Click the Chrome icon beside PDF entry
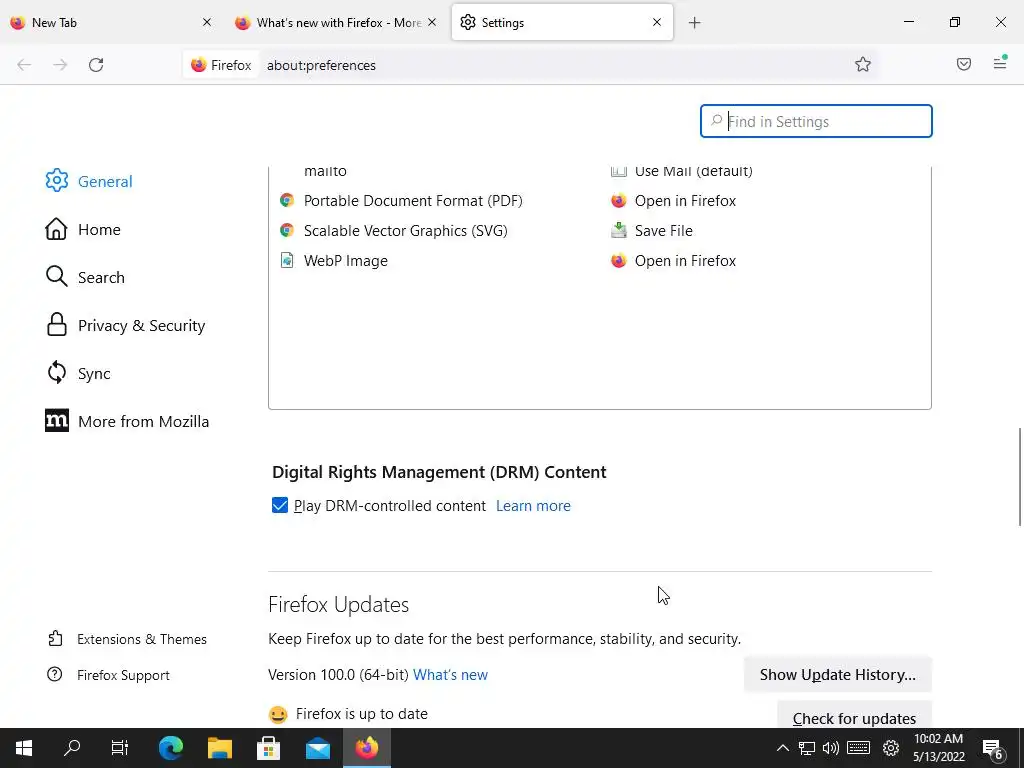Viewport: 1024px width, 768px height. click(x=287, y=200)
